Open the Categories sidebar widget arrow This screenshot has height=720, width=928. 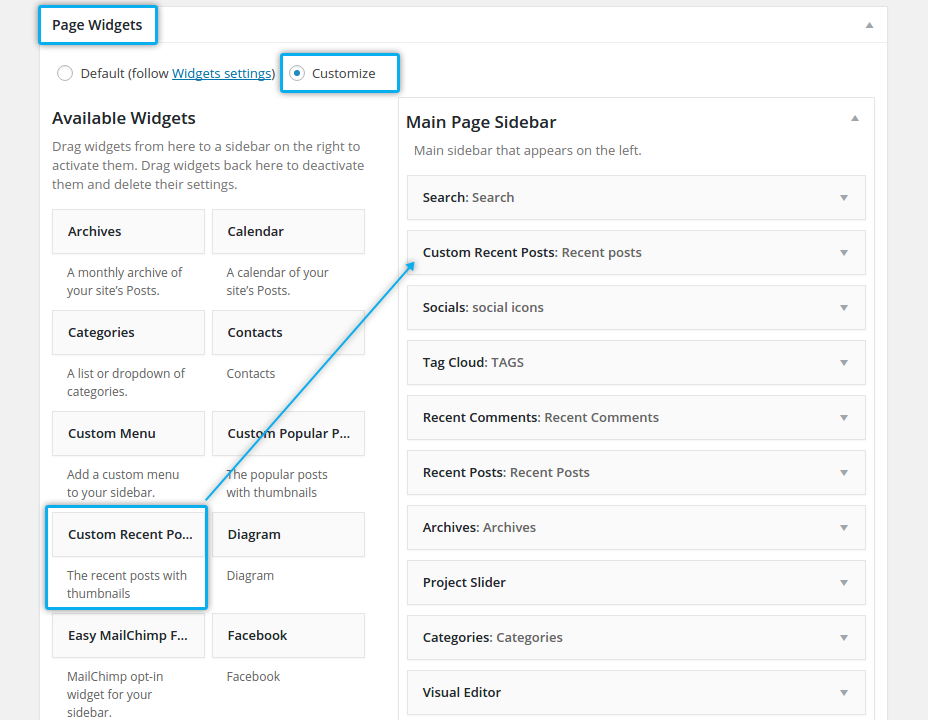tap(844, 638)
